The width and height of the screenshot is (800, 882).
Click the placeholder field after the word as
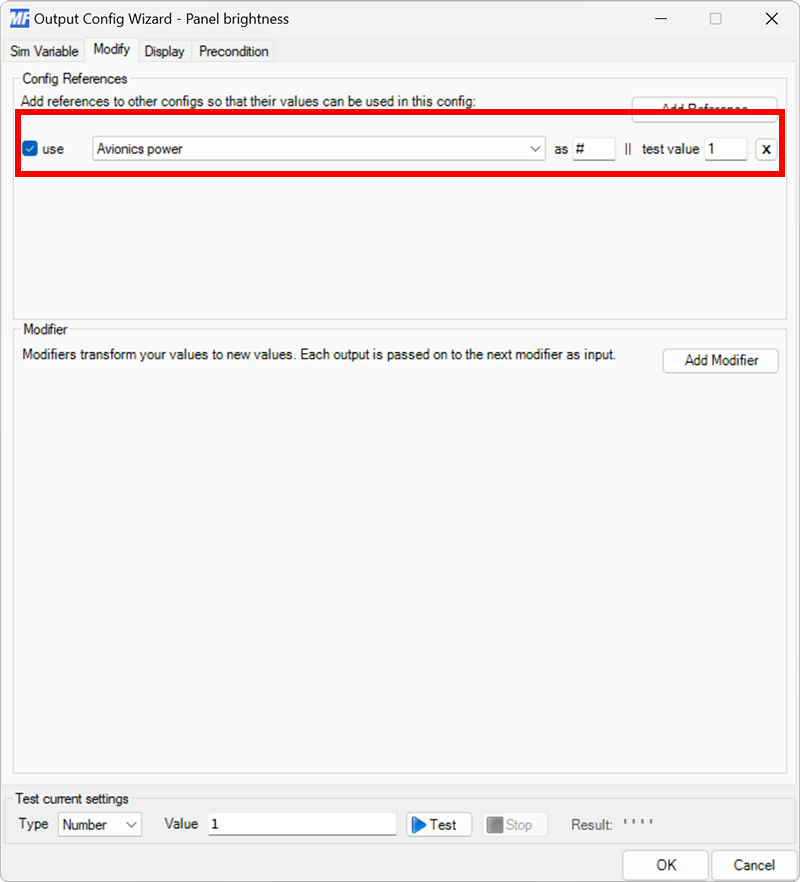tap(594, 148)
